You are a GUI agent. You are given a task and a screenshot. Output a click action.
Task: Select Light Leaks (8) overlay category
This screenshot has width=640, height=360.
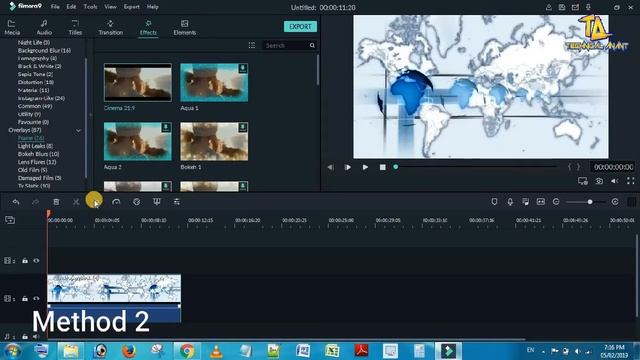point(35,146)
